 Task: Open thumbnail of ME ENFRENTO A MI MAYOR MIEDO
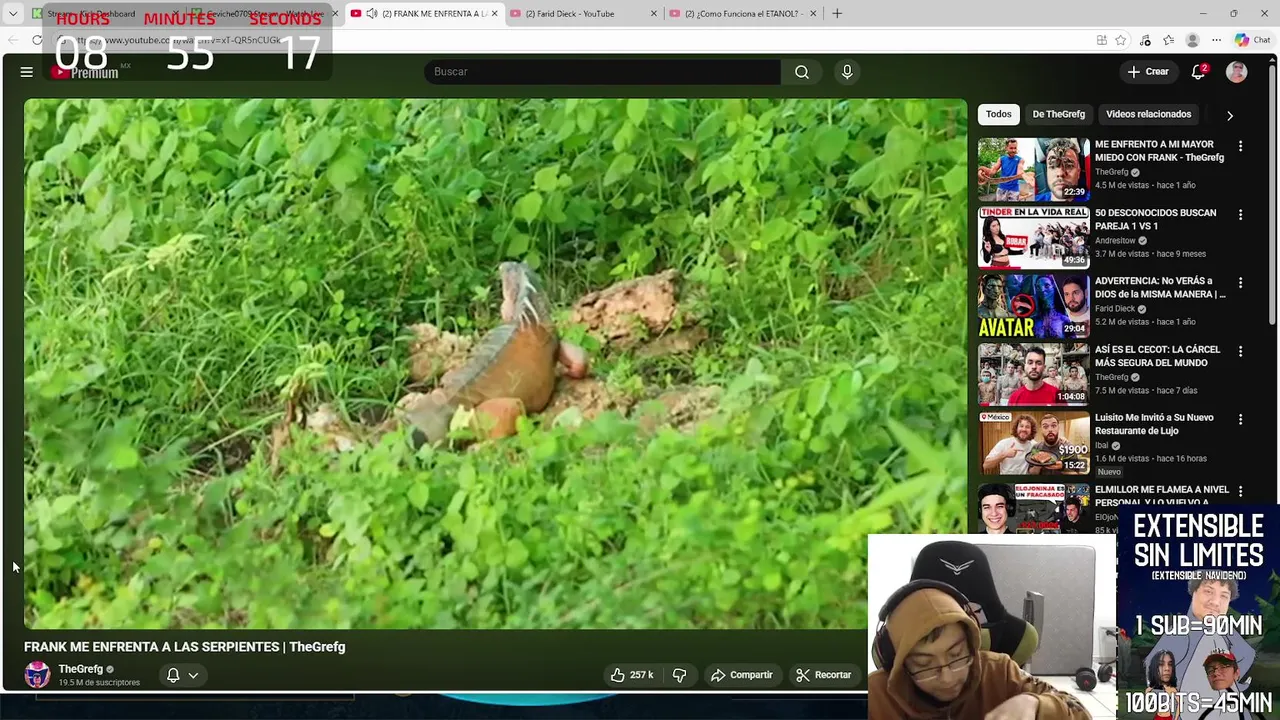pyautogui.click(x=1033, y=169)
